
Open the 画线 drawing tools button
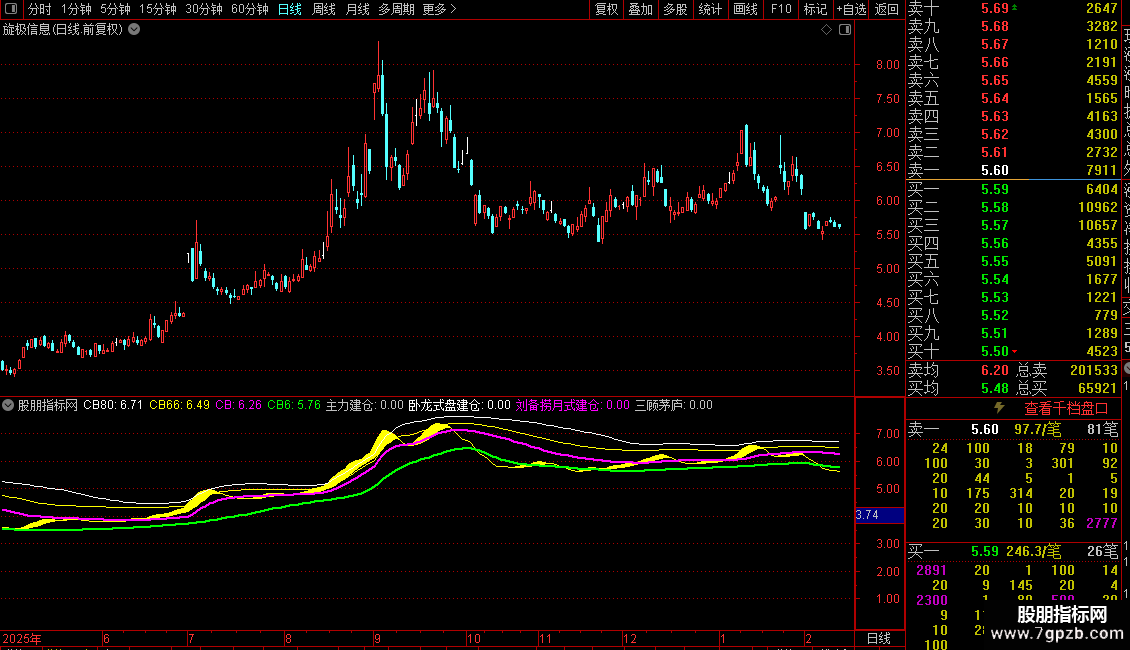pyautogui.click(x=745, y=9)
